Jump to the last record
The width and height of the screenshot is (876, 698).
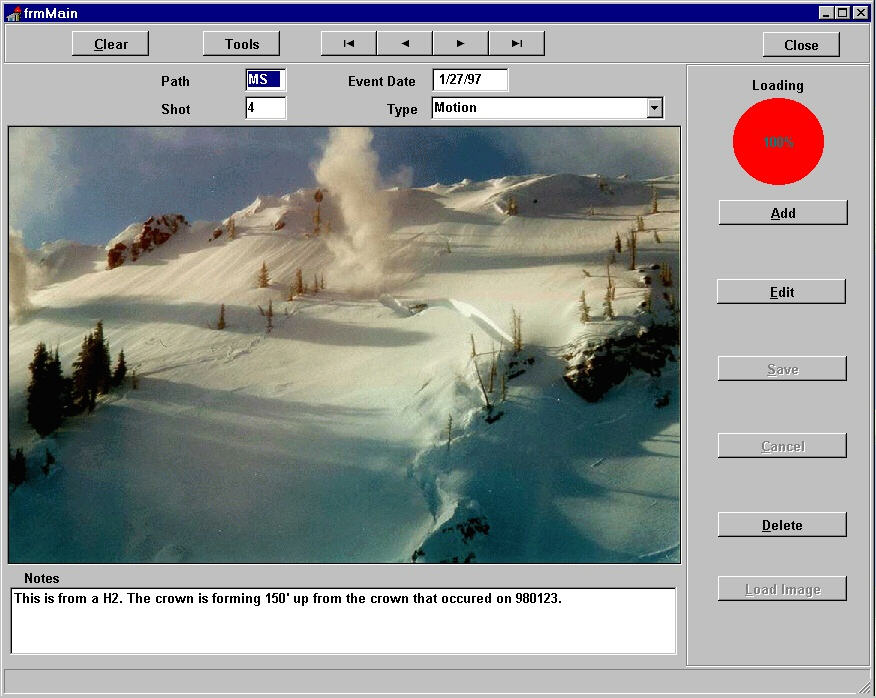(516, 44)
